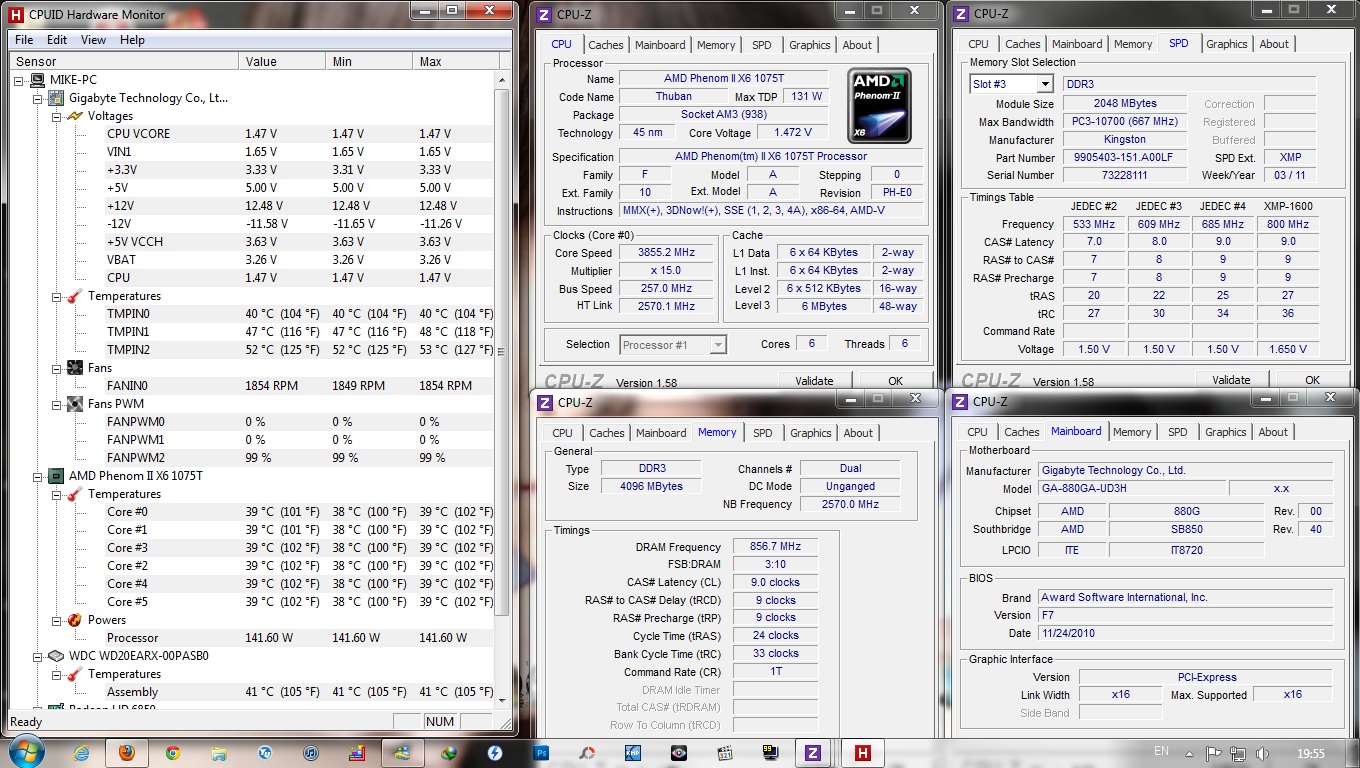Click OK in the CPU-Z processor window
Image resolution: width=1360 pixels, height=768 pixels.
895,381
